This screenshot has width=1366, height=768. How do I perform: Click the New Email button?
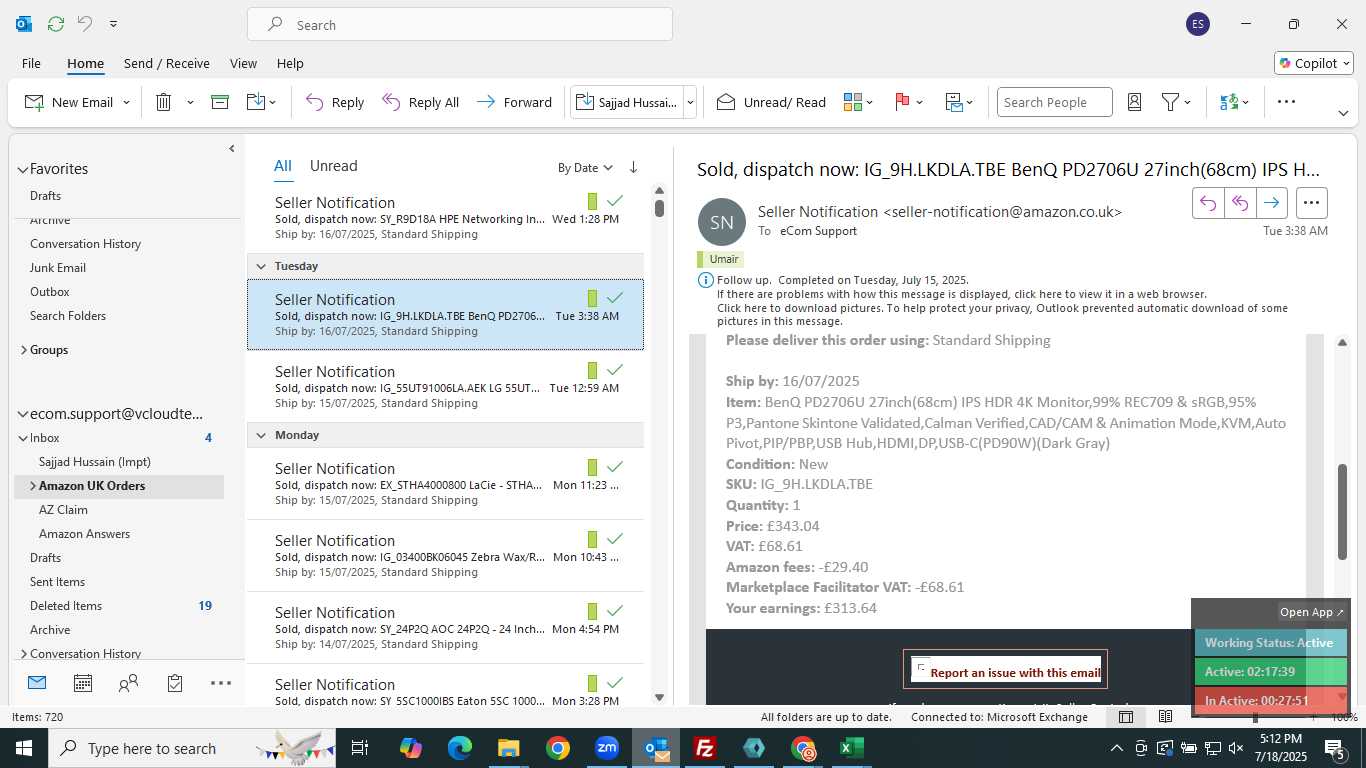68,102
